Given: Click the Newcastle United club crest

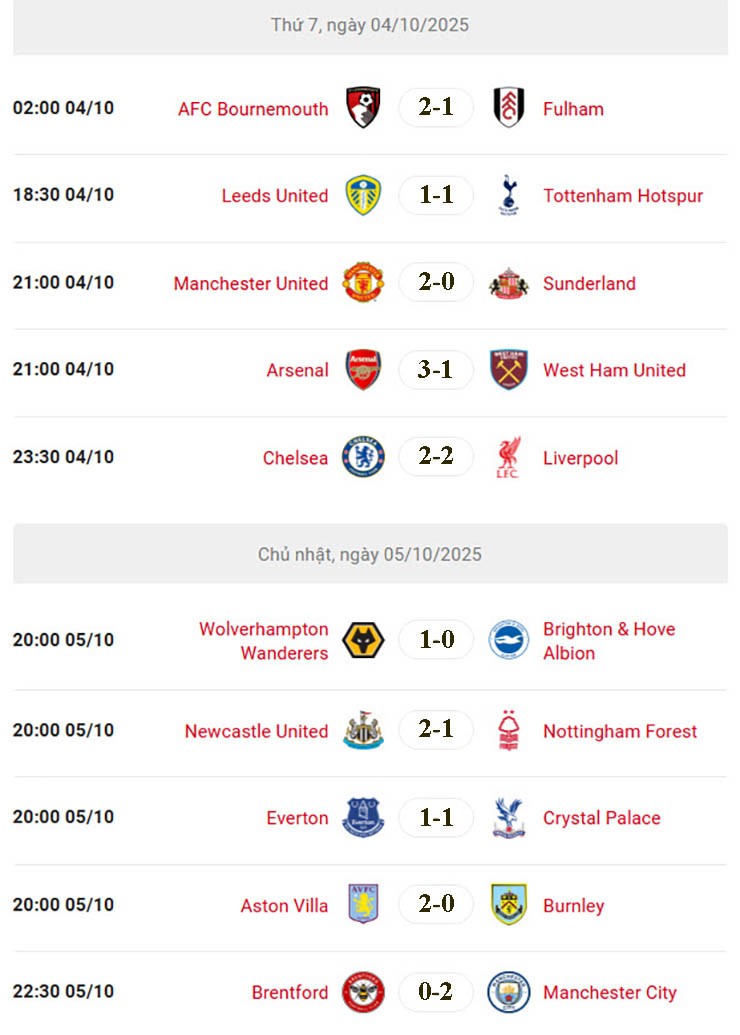Looking at the screenshot, I should 362,730.
